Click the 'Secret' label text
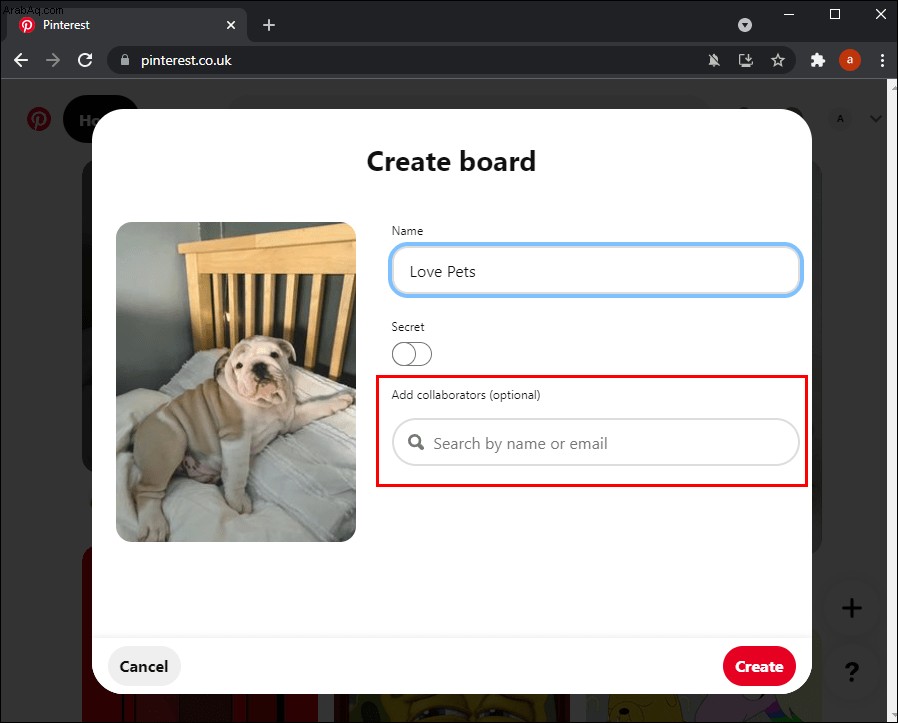Image resolution: width=898 pixels, height=723 pixels. click(408, 327)
